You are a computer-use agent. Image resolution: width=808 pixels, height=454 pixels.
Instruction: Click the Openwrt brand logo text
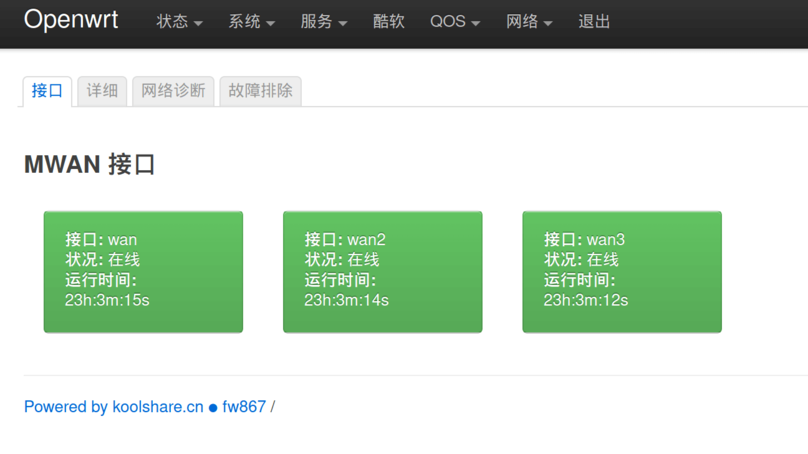point(71,20)
